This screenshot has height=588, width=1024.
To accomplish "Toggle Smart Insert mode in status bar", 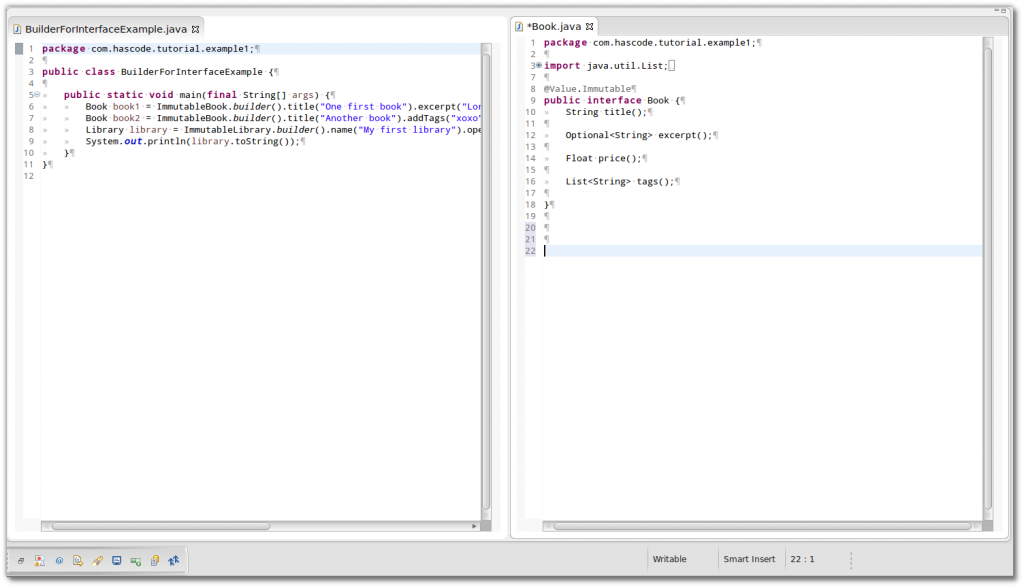I will tap(749, 559).
